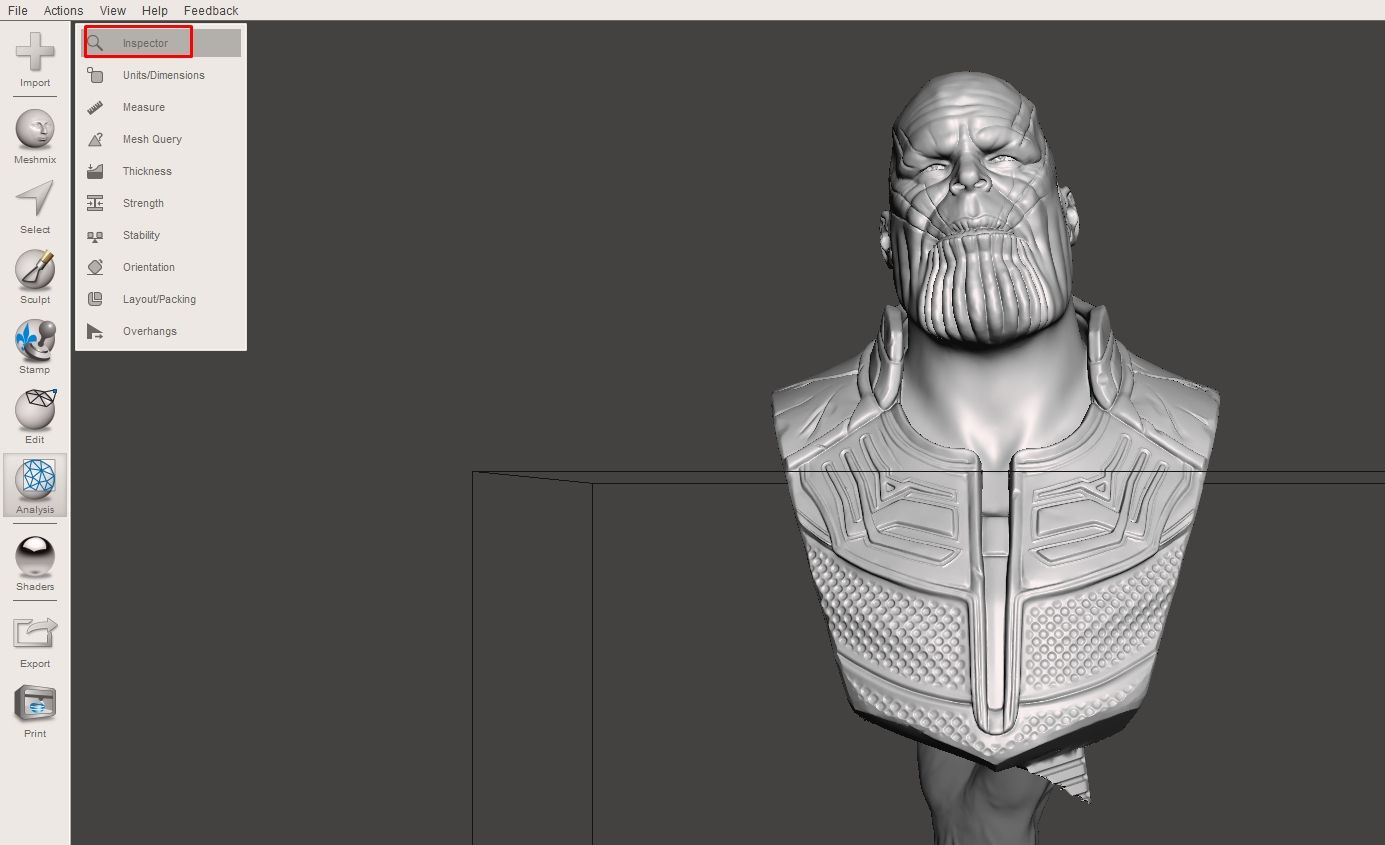Activate the Select tool
Screen dimensions: 1385x845
(34, 203)
